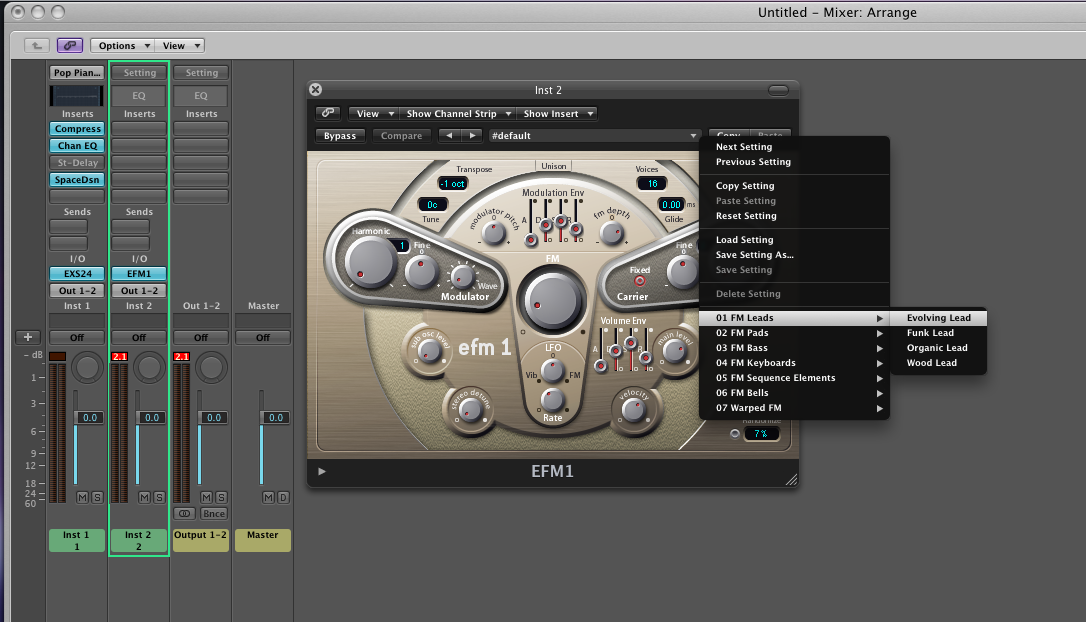The width and height of the screenshot is (1086, 622).
Task: Click the fm depth knob
Action: [x=612, y=233]
